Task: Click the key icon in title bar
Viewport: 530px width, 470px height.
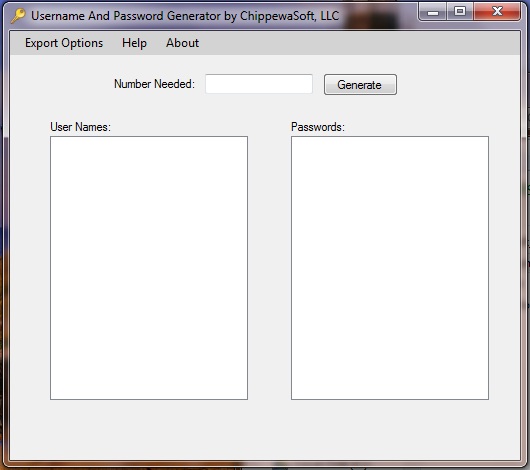Action: (x=18, y=16)
